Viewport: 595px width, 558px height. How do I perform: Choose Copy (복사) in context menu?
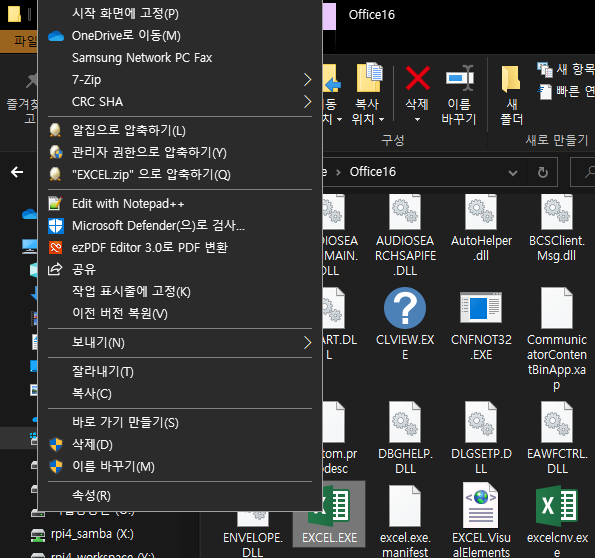click(x=180, y=394)
